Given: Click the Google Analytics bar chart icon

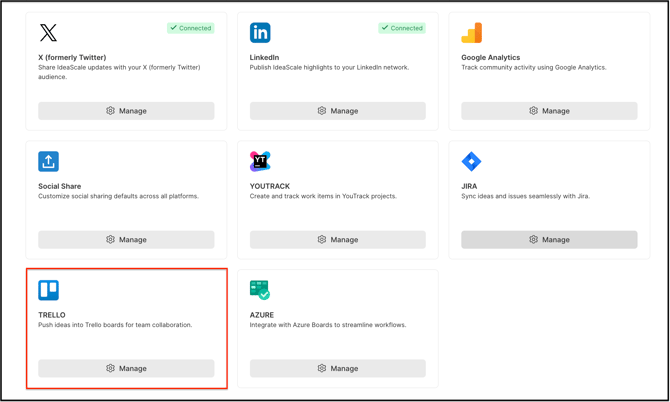Looking at the screenshot, I should 471,33.
